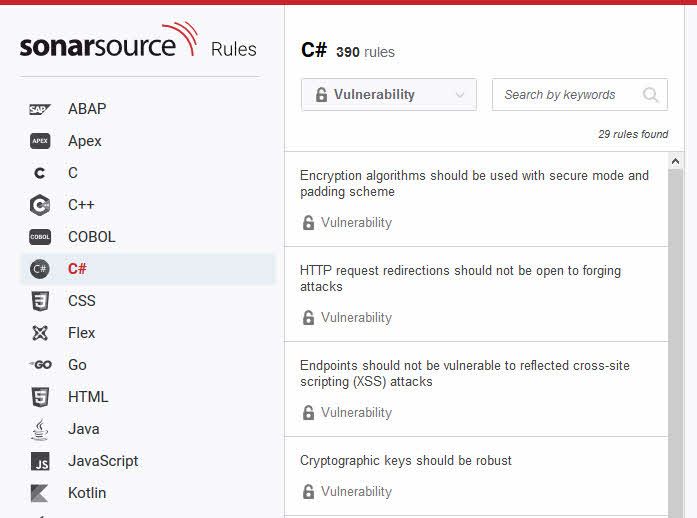This screenshot has width=697, height=518.
Task: Open the Vulnerability rule type dropdown
Action: [389, 94]
